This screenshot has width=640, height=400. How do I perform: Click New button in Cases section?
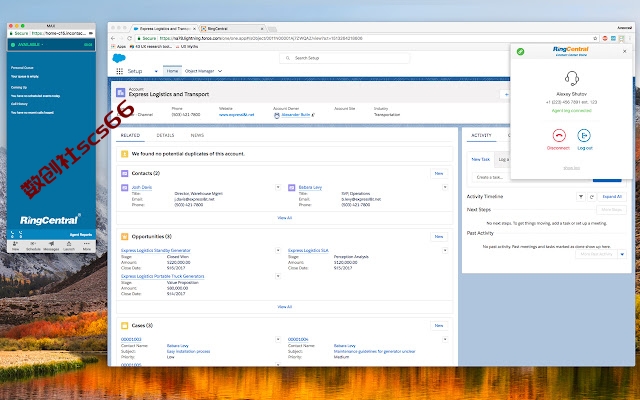(439, 326)
